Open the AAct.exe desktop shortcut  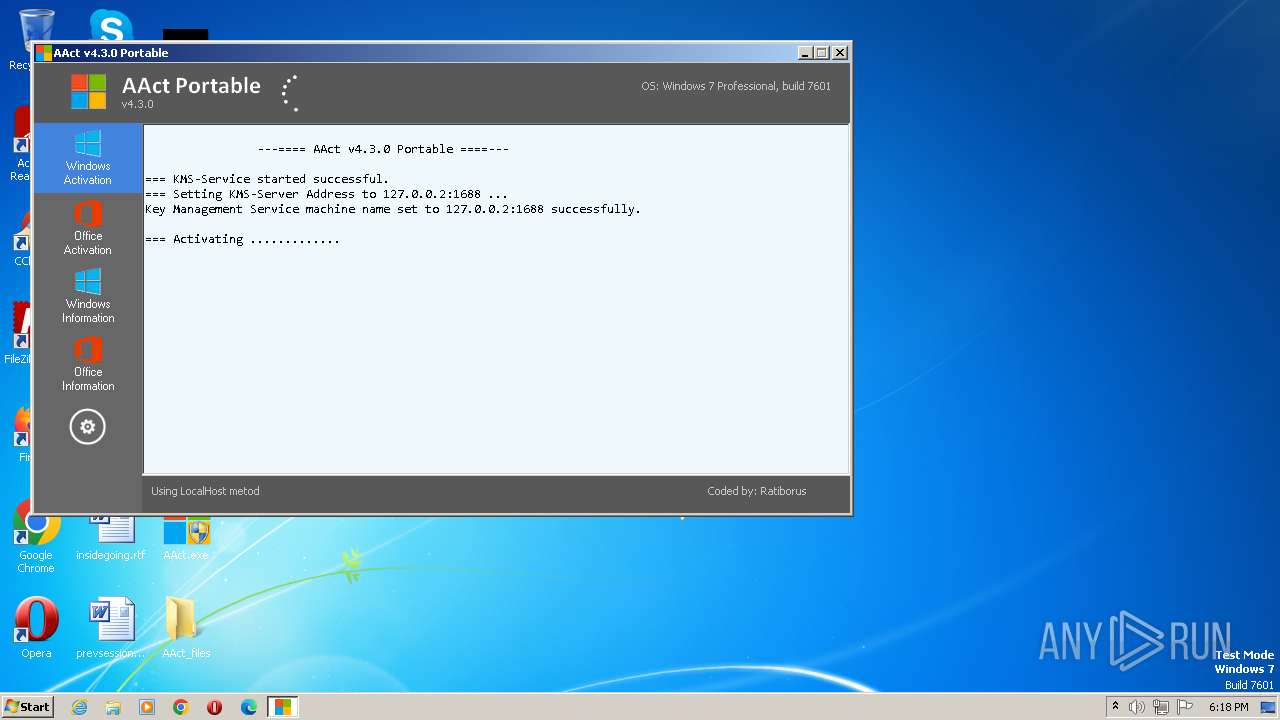tap(186, 538)
